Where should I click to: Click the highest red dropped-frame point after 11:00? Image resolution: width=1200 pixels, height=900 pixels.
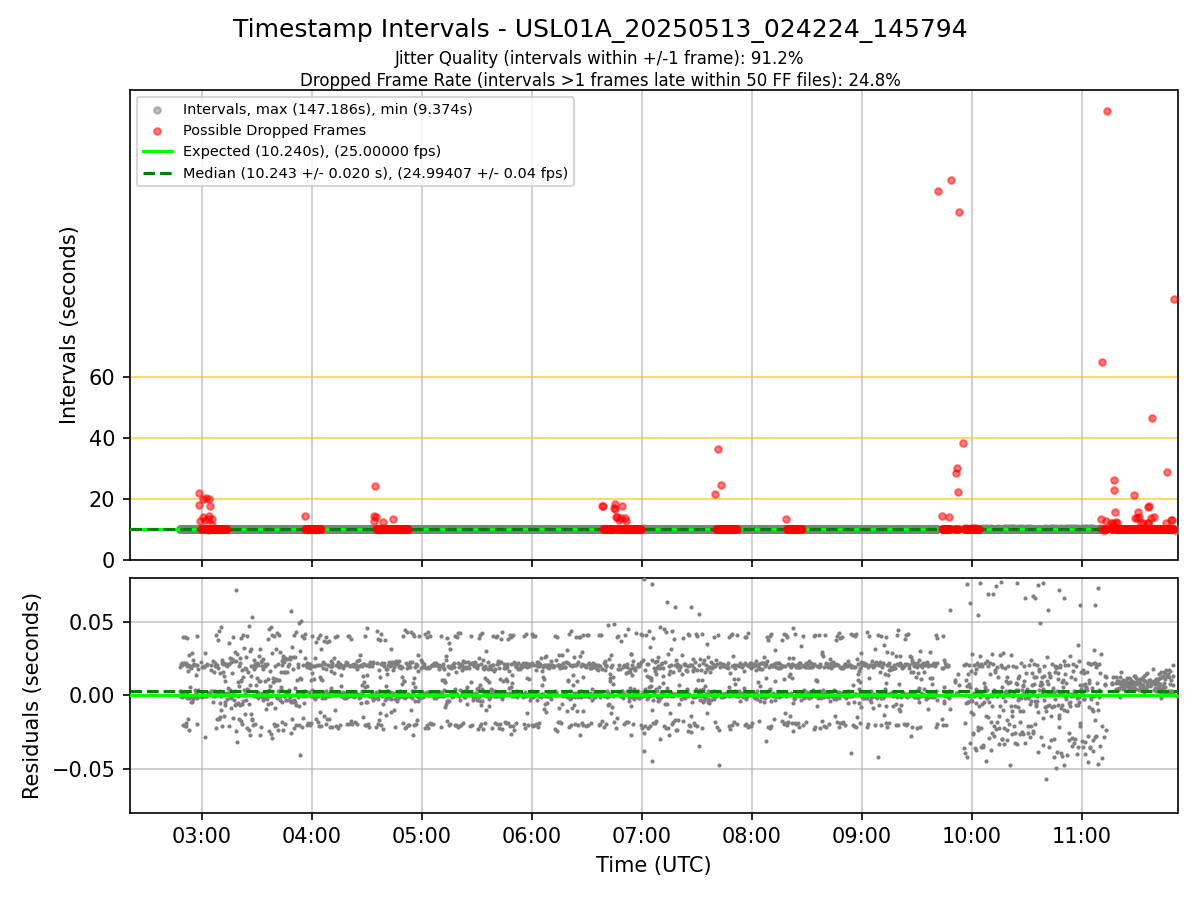coord(1107,111)
